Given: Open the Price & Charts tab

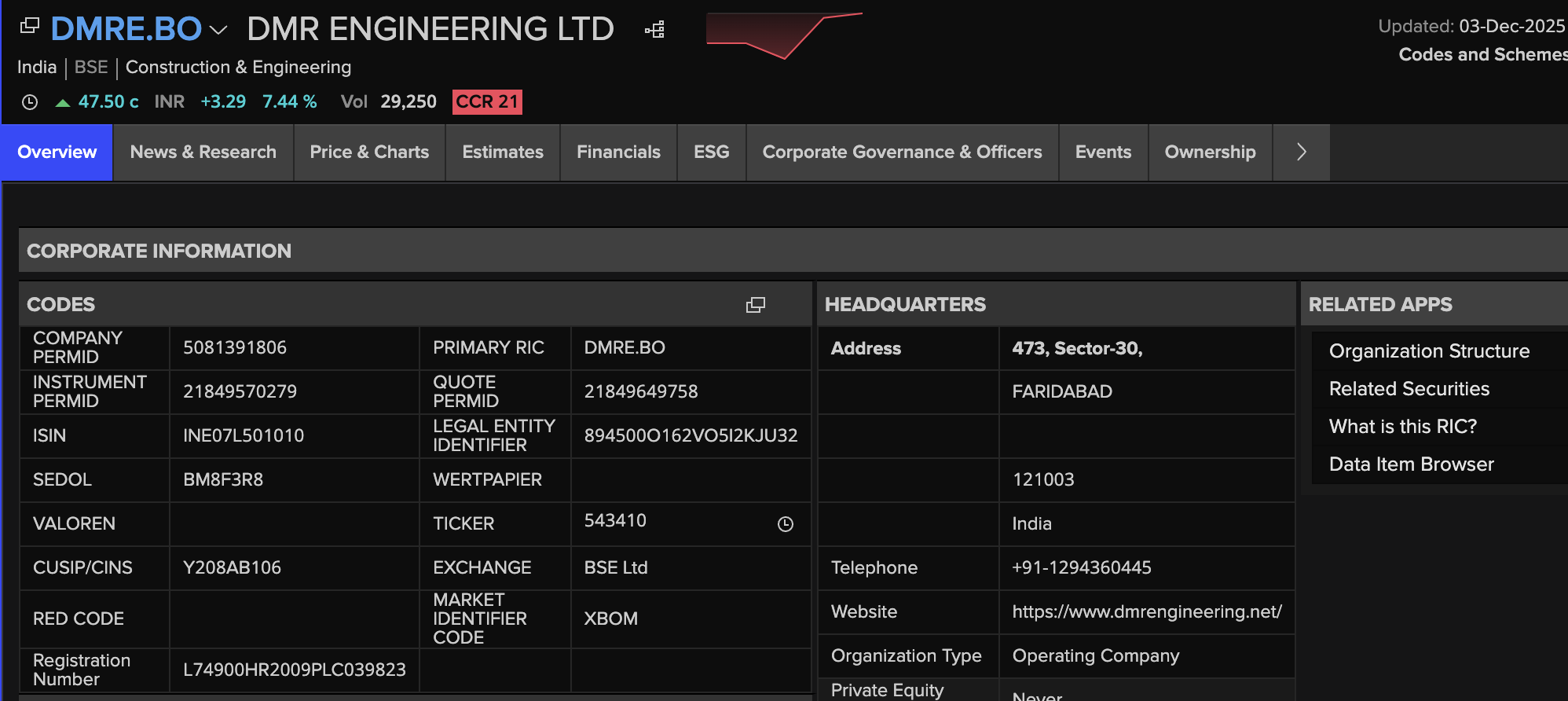Looking at the screenshot, I should [369, 152].
